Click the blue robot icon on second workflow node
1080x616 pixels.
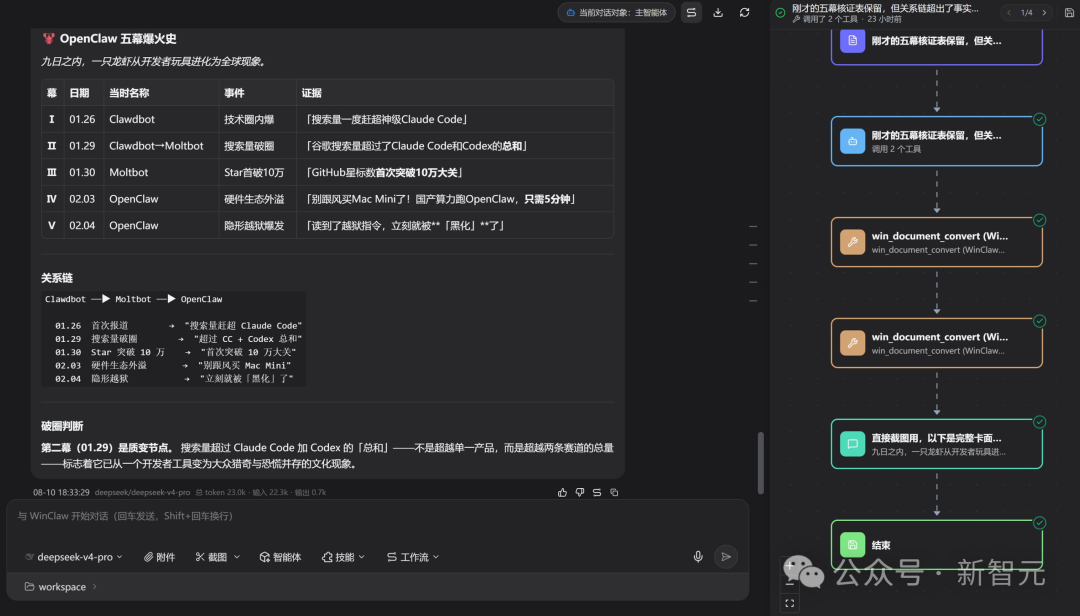[852, 141]
